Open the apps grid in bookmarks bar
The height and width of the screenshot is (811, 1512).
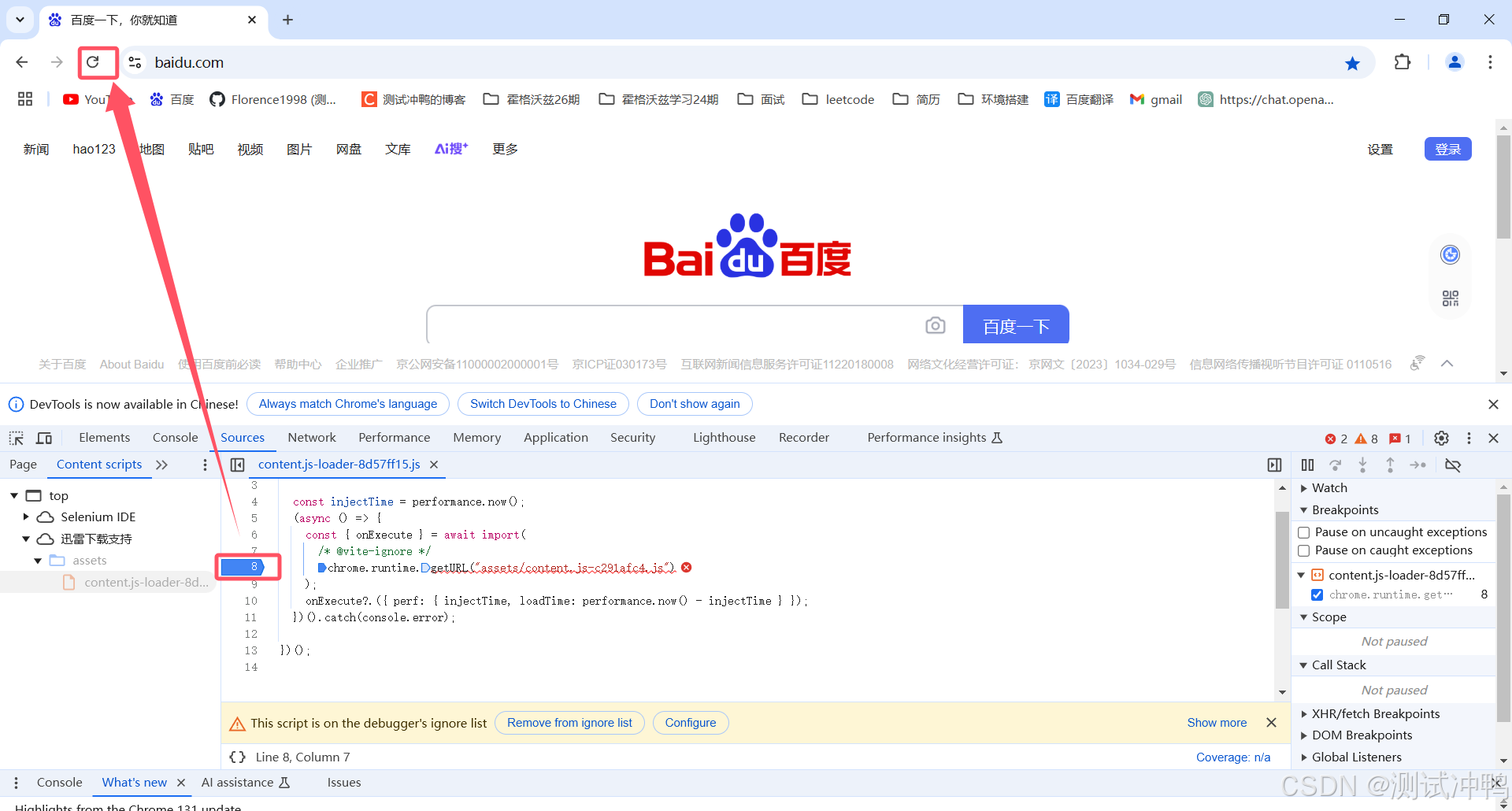(x=25, y=99)
